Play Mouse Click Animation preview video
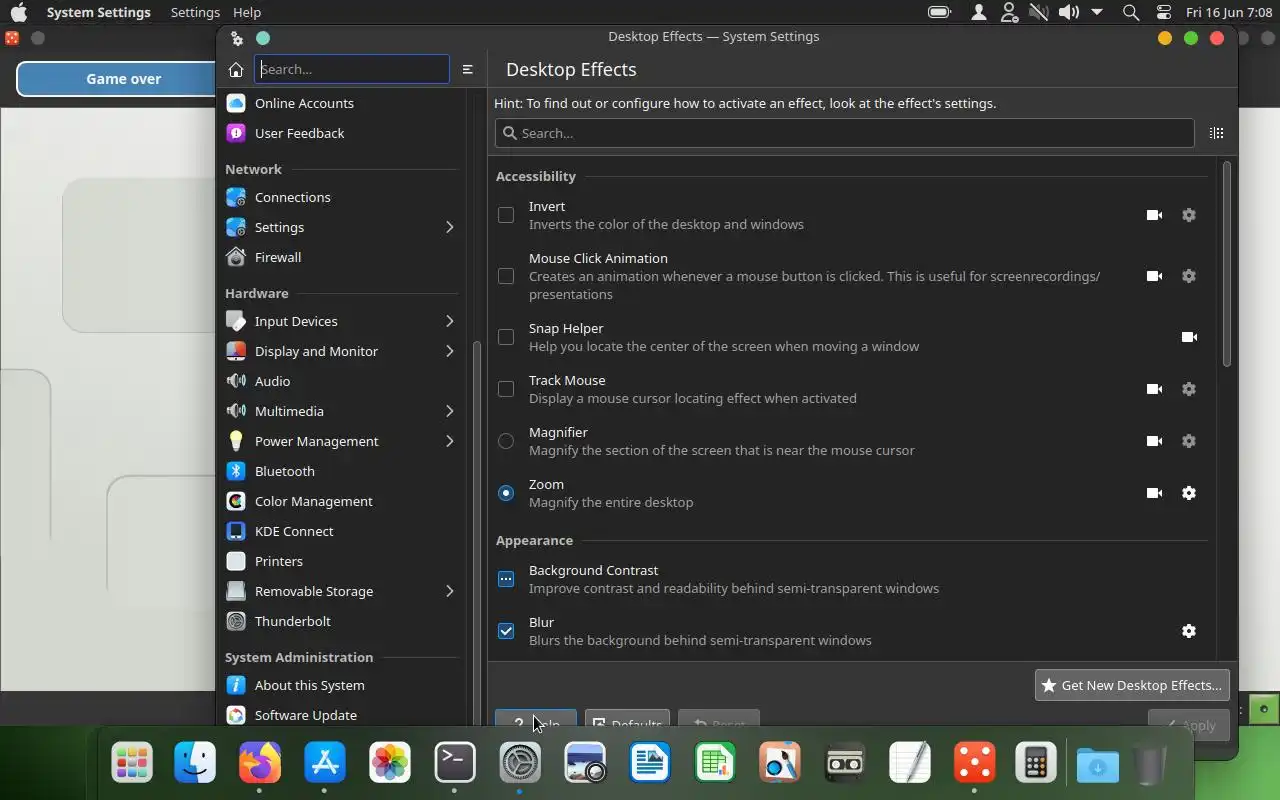Viewport: 1280px width, 800px height. (x=1154, y=276)
